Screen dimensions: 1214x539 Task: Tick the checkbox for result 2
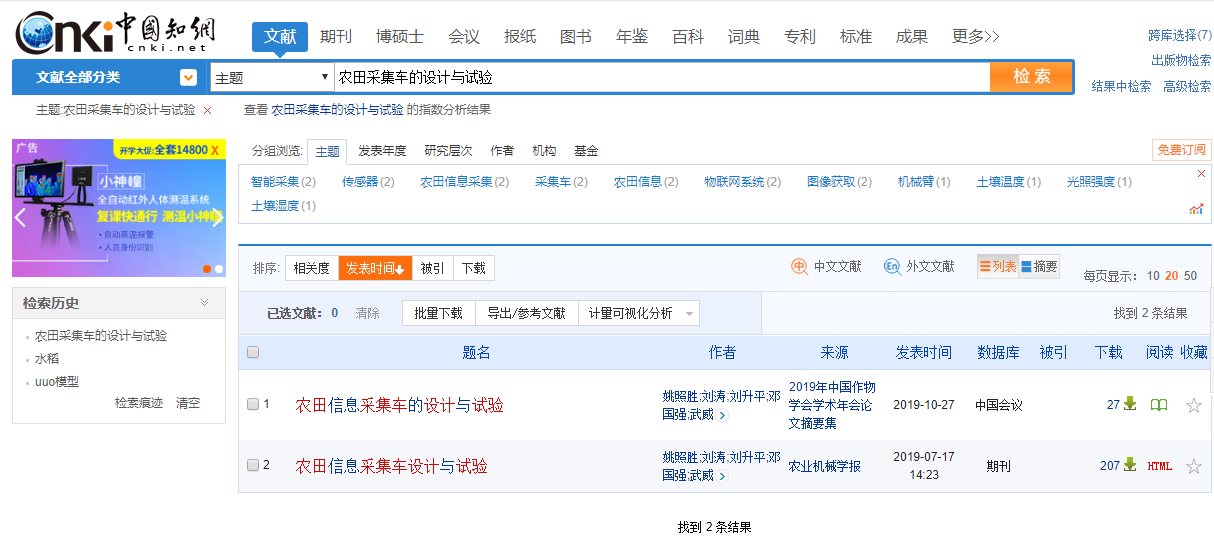click(x=253, y=465)
